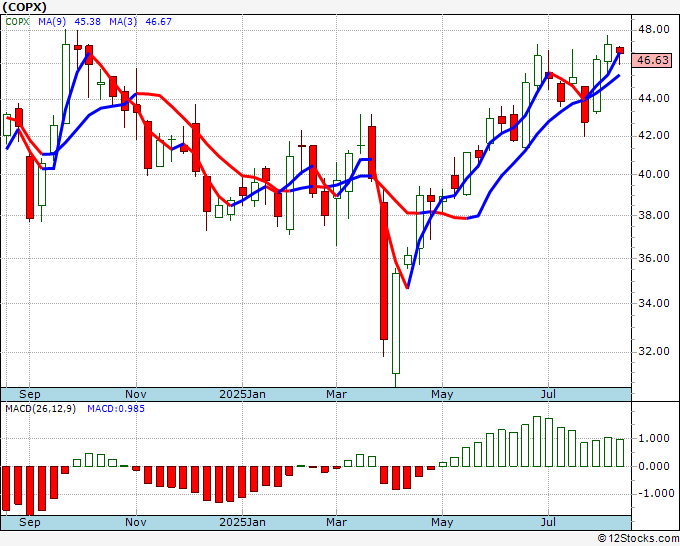This screenshot has width=680, height=546.
Task: Click the tallest green MACD histogram bar
Action: 536,441
